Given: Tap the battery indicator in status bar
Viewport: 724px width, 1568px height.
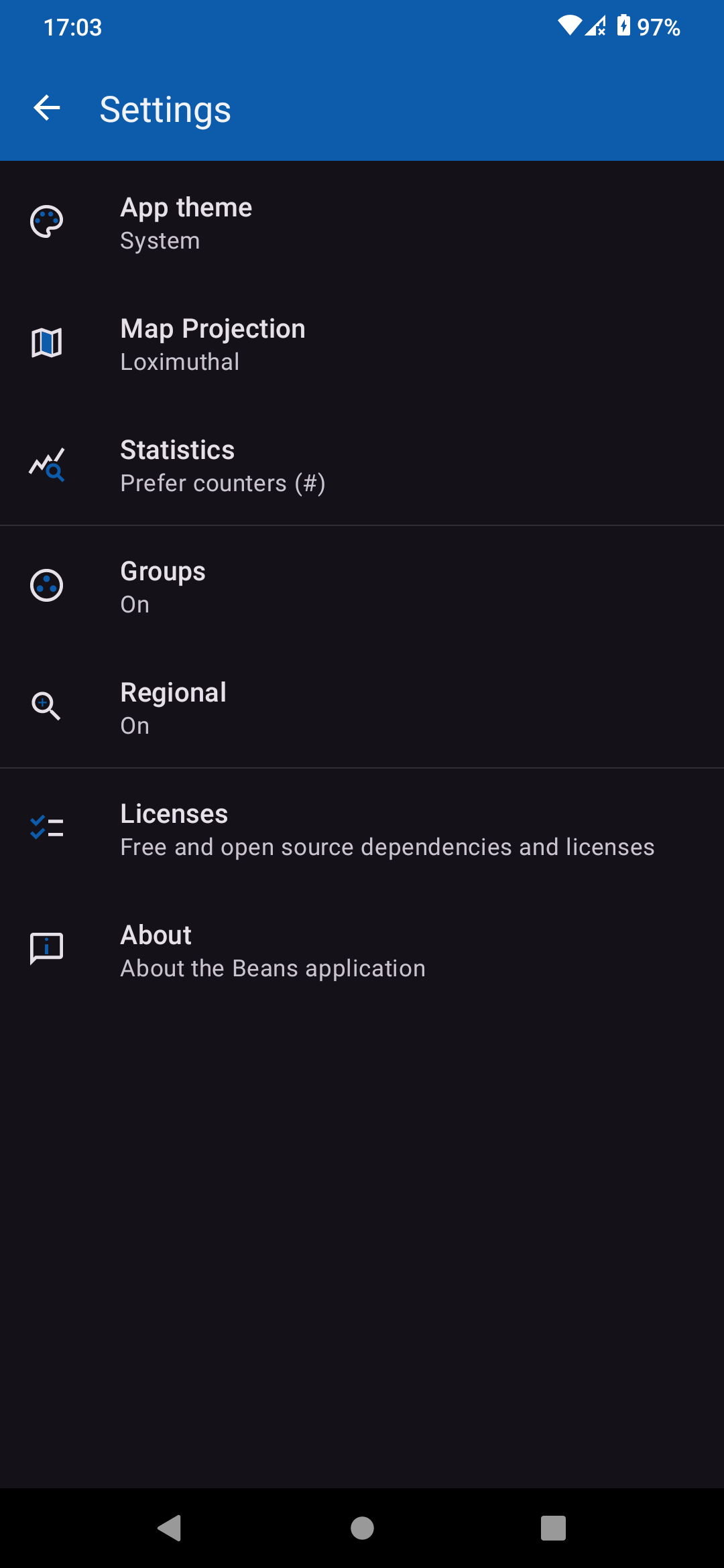Looking at the screenshot, I should tap(624, 26).
